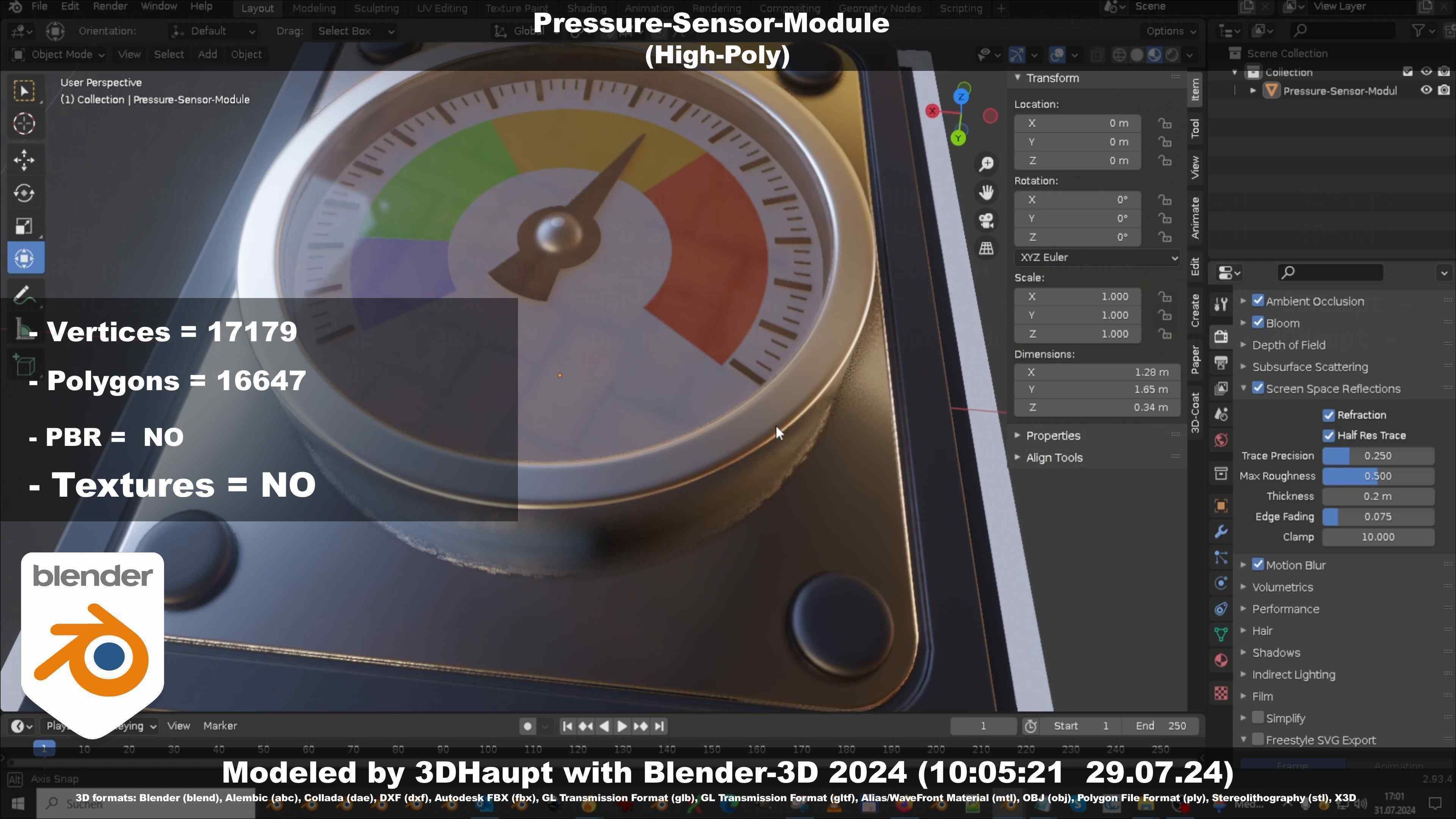Switch to the Modeling workspace tab
This screenshot has width=1456, height=819.
(314, 8)
